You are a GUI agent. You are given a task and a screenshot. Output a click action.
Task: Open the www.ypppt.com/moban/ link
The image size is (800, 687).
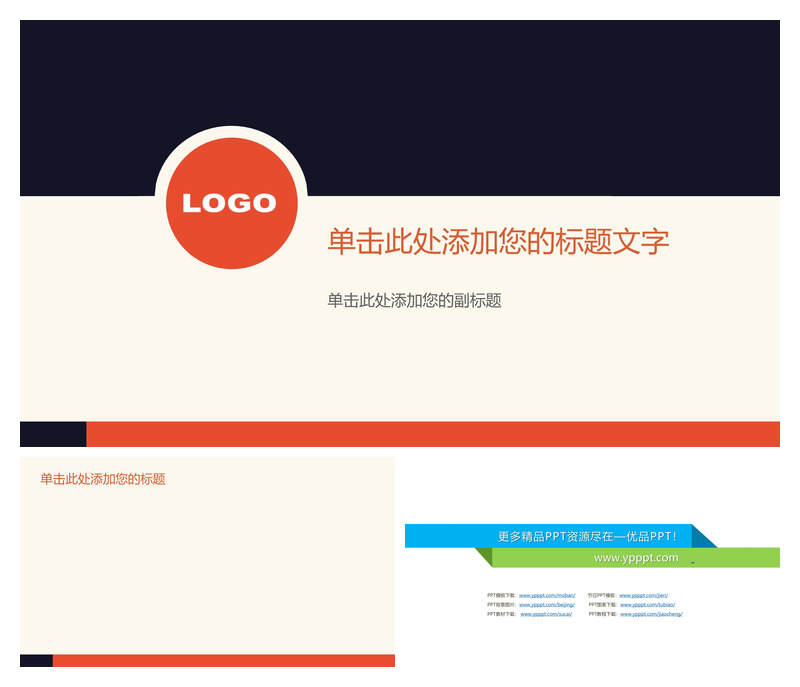tap(547, 595)
